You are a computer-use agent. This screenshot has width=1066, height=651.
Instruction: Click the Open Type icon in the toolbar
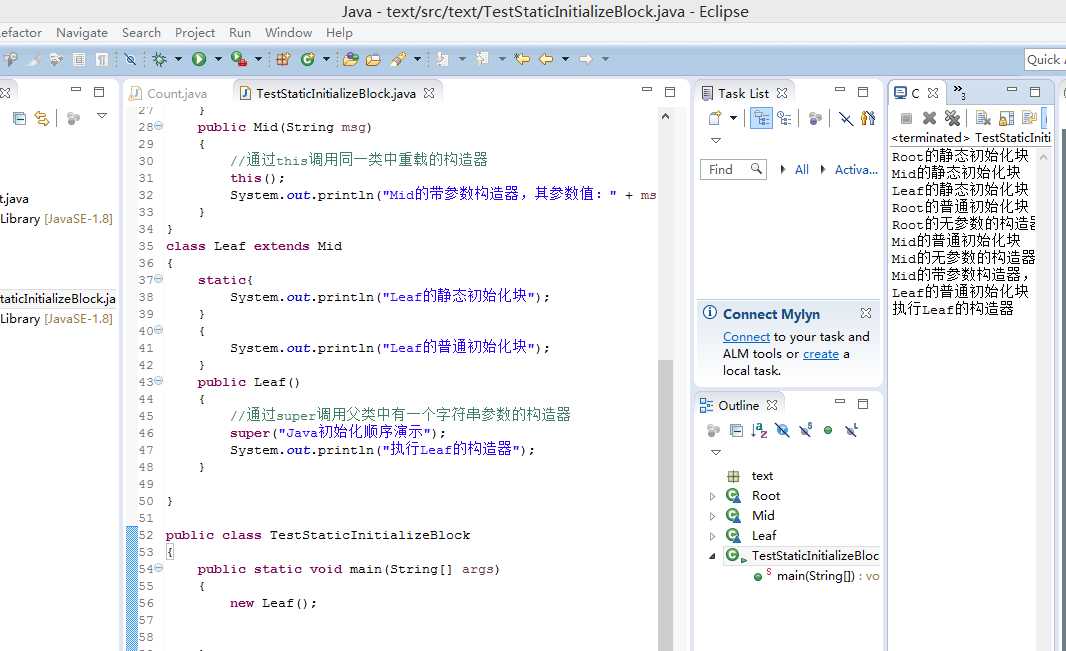click(351, 59)
